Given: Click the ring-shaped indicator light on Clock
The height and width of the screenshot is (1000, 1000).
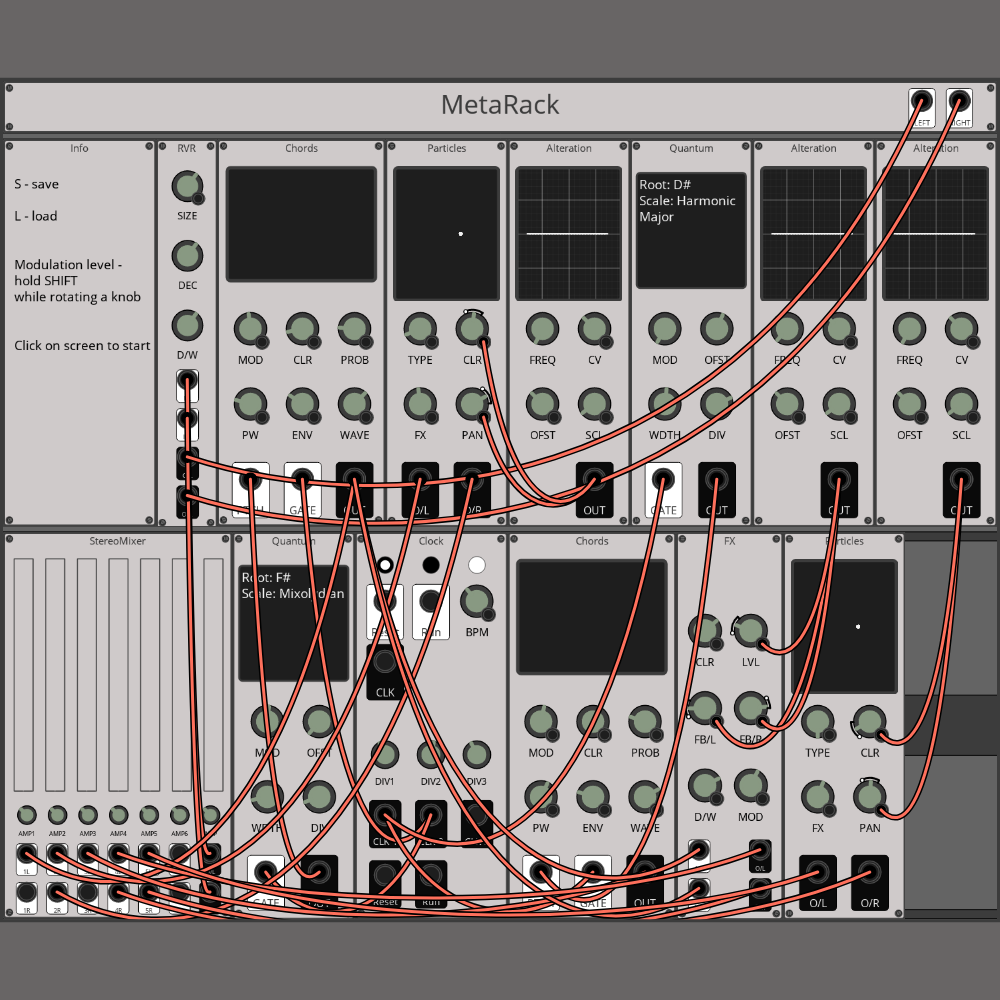Looking at the screenshot, I should click(385, 565).
